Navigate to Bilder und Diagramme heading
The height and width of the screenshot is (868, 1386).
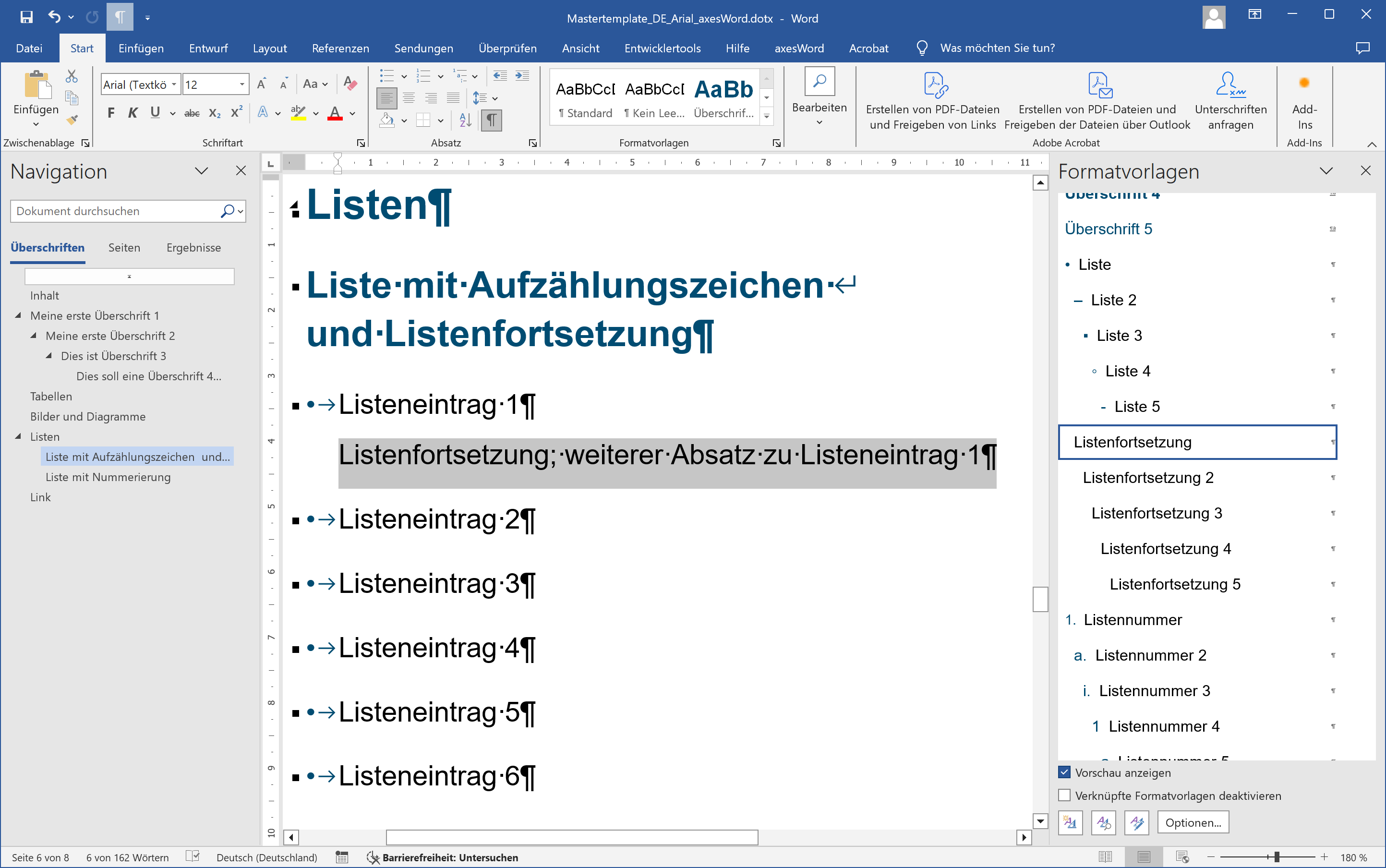pos(88,416)
